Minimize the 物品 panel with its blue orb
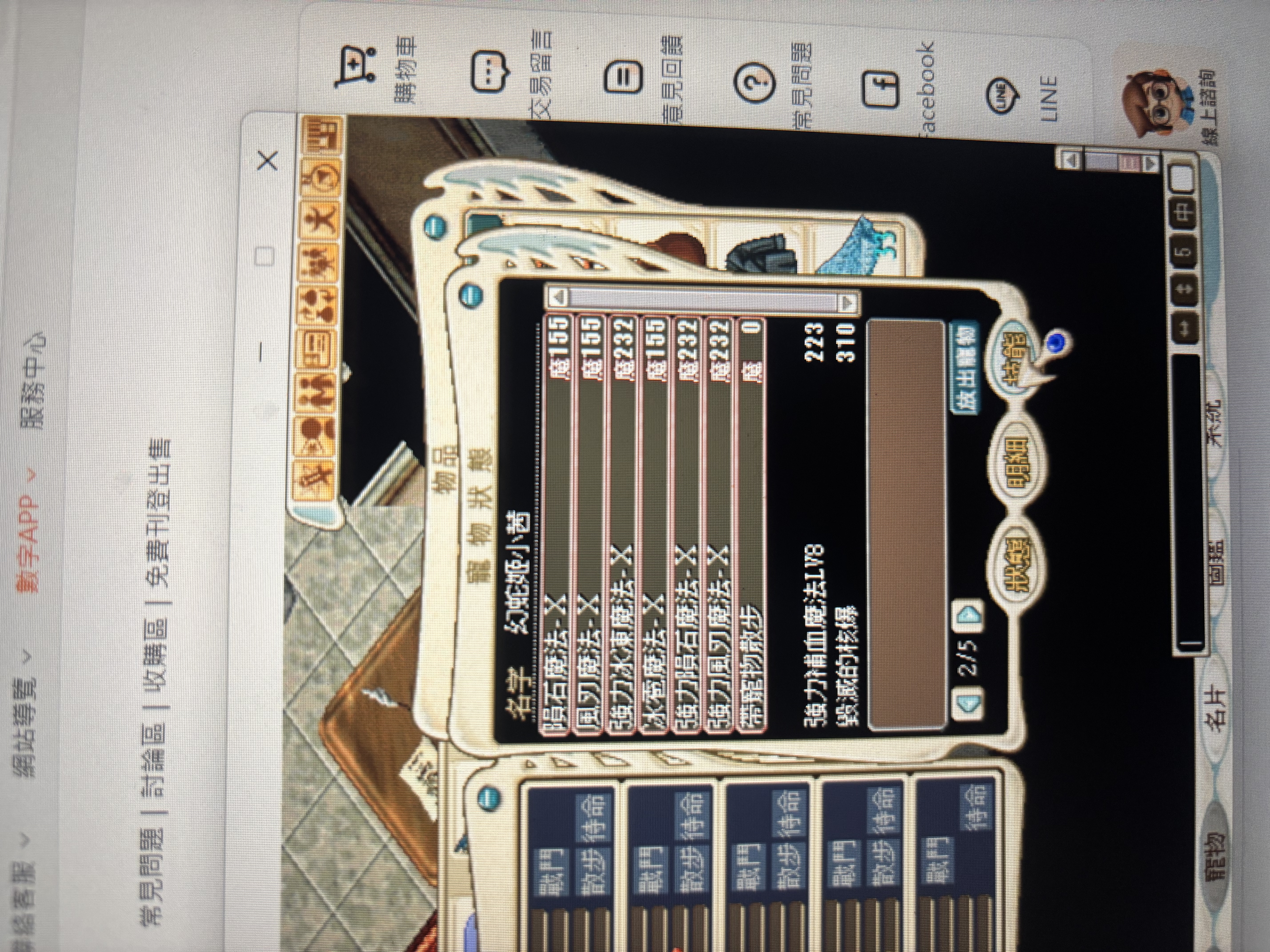This screenshot has height=952, width=1270. click(x=435, y=228)
